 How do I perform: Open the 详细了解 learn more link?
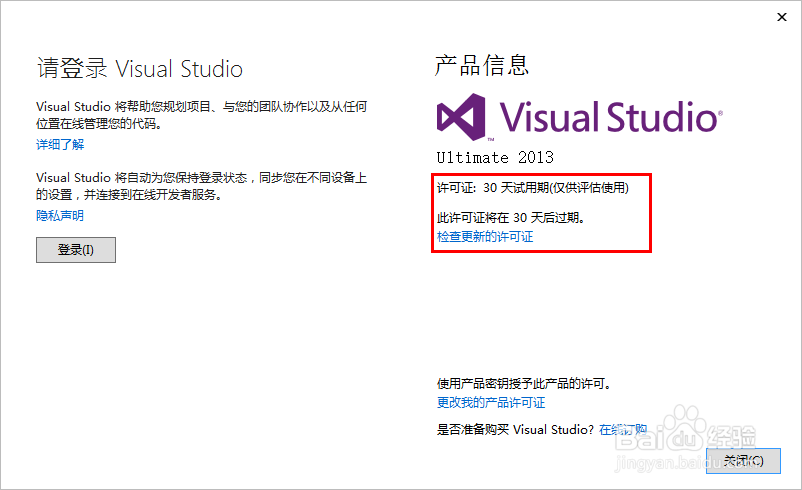(x=60, y=145)
